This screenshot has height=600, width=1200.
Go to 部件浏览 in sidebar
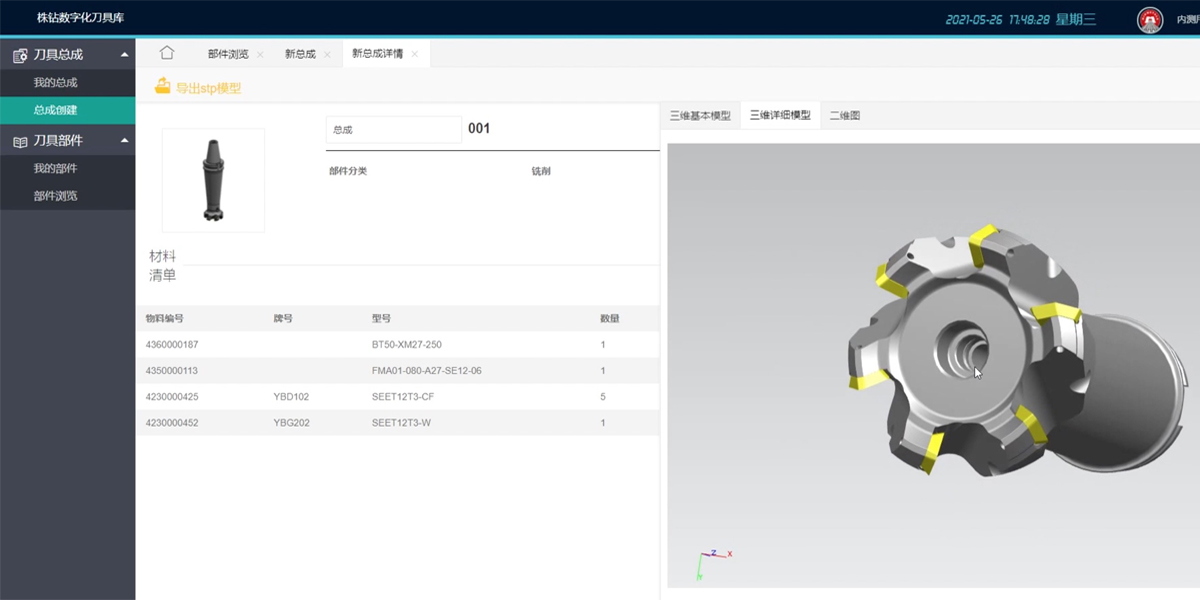55,196
